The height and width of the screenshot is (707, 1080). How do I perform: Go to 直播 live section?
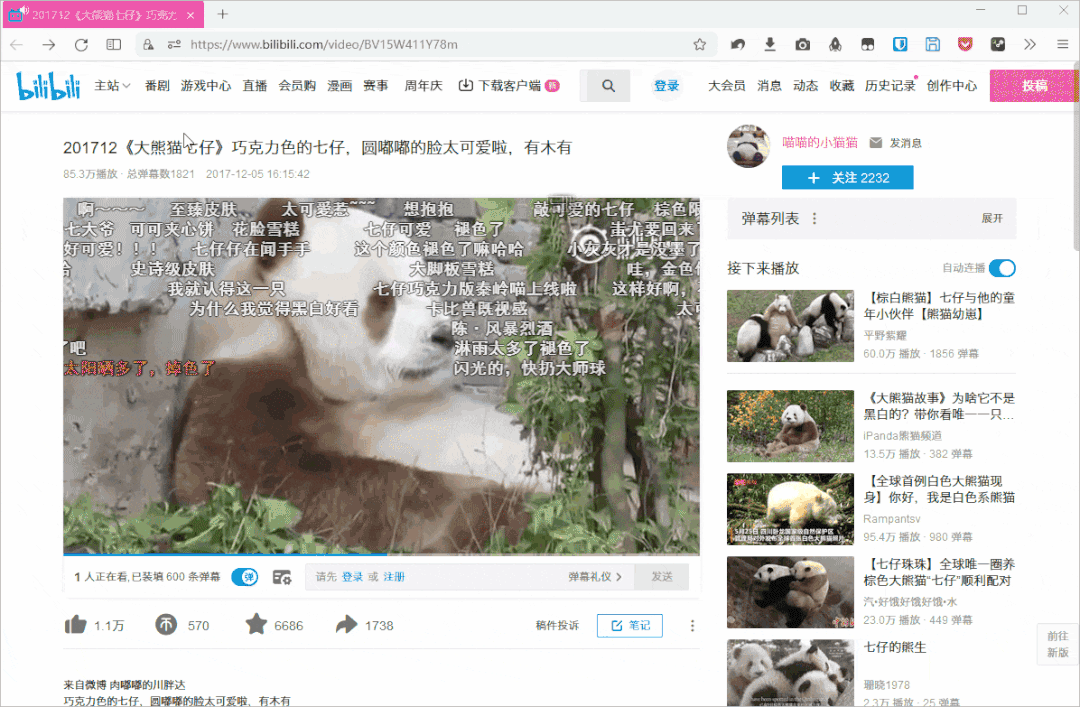(255, 86)
